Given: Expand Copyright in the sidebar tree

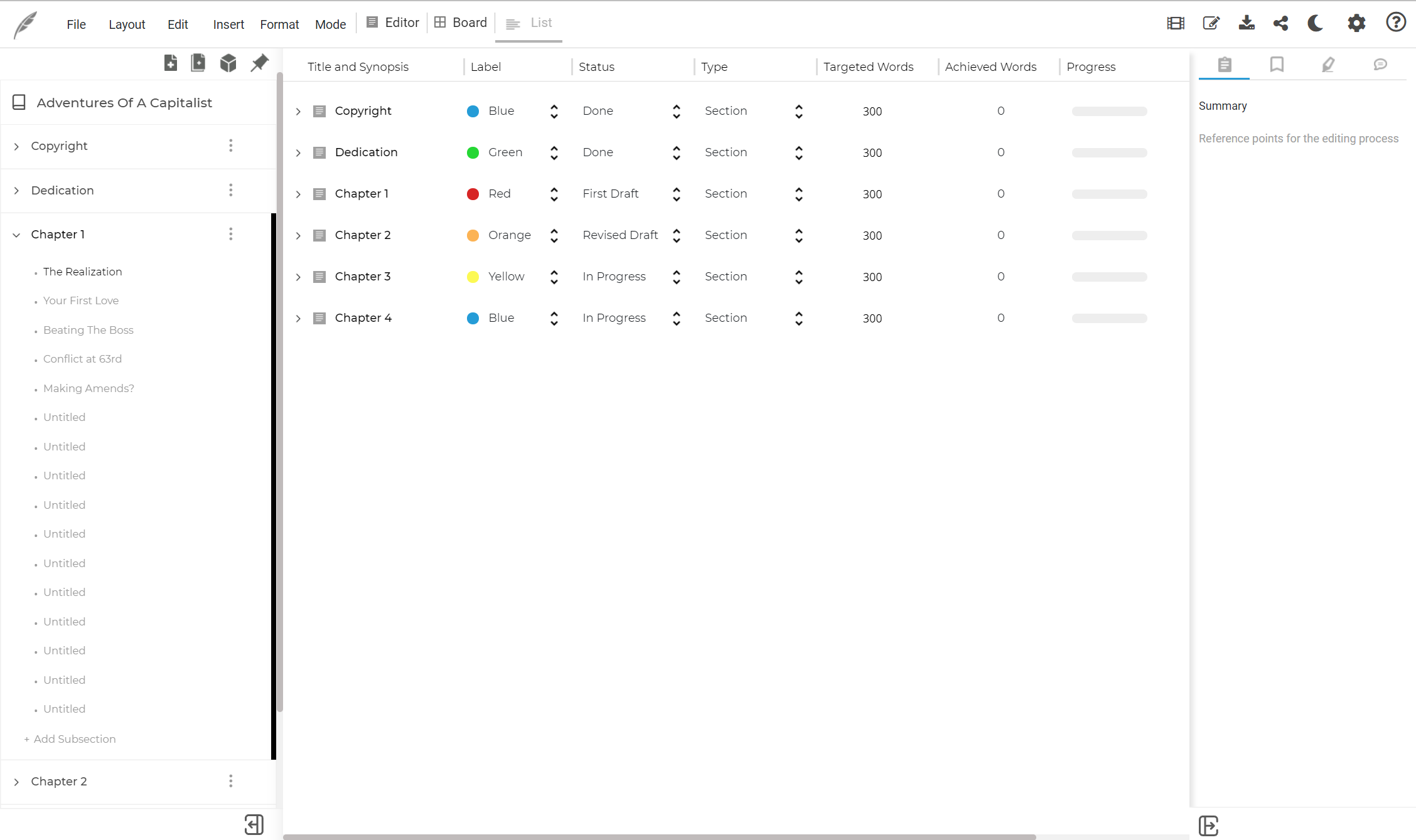Looking at the screenshot, I should click(x=17, y=146).
